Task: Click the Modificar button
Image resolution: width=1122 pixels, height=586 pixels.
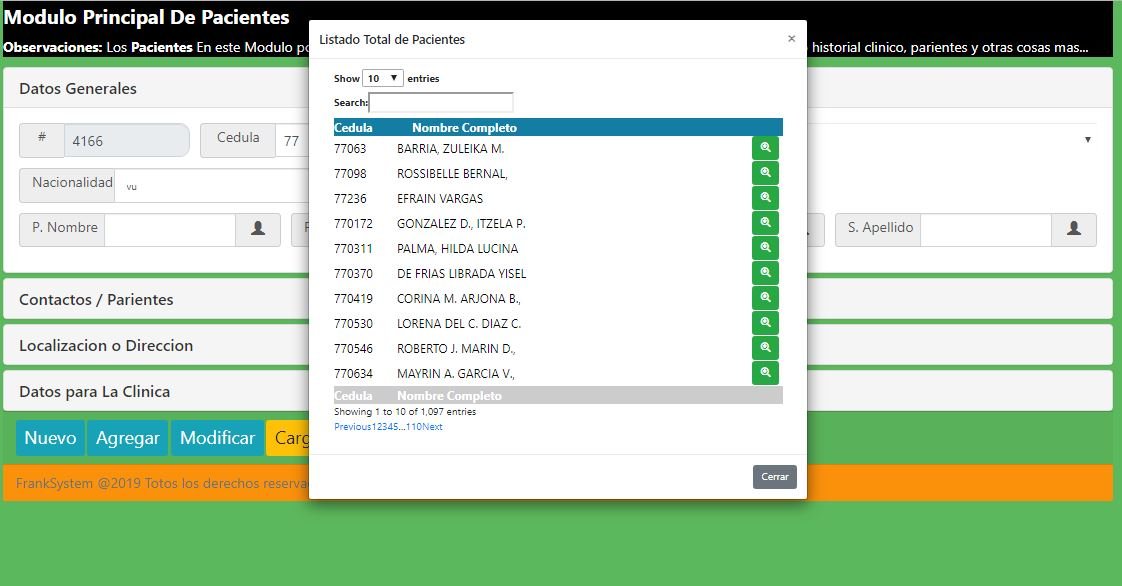Action: (x=217, y=438)
